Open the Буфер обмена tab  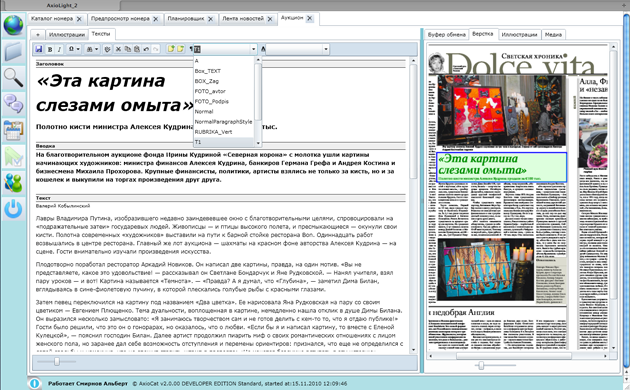[446, 35]
